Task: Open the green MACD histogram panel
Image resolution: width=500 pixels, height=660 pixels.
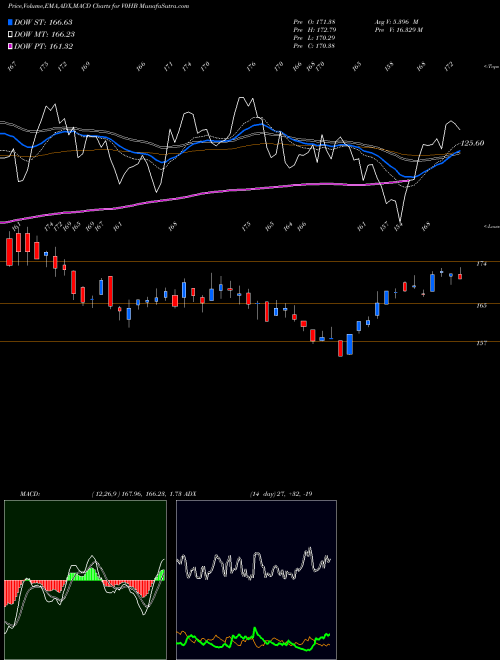Action: (x=85, y=580)
